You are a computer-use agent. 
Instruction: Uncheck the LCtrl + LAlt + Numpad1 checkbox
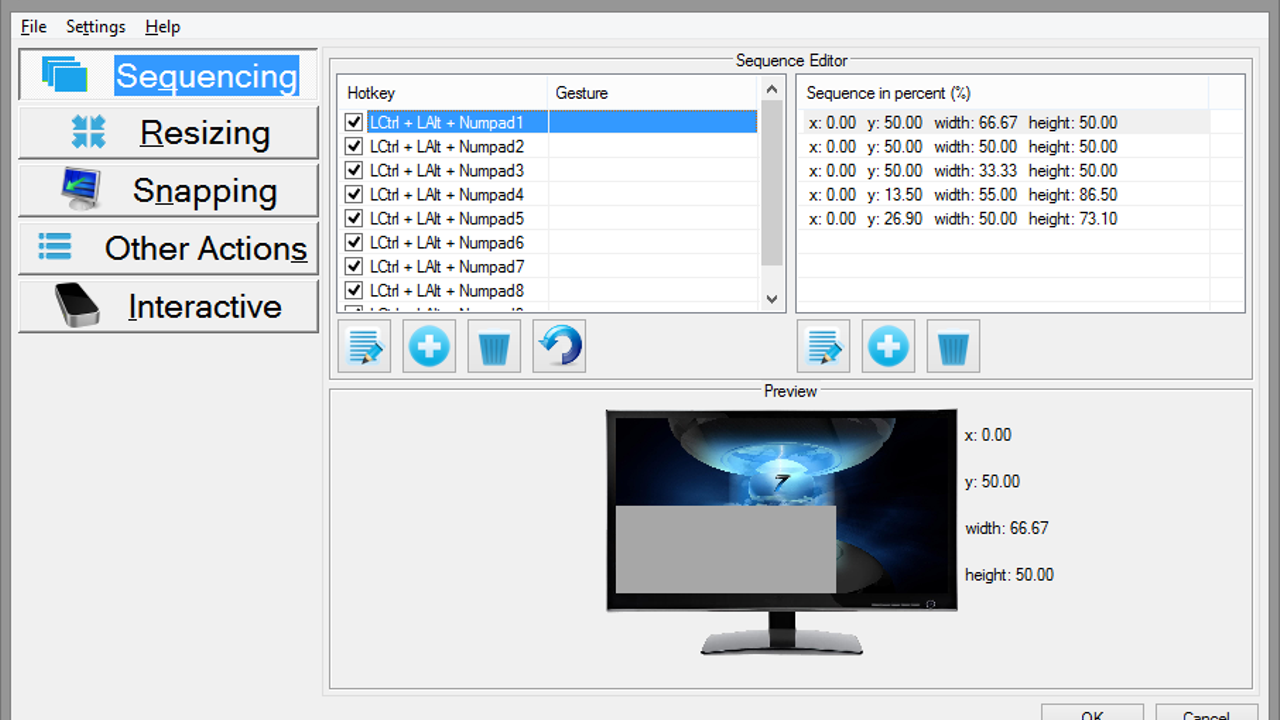tap(353, 123)
